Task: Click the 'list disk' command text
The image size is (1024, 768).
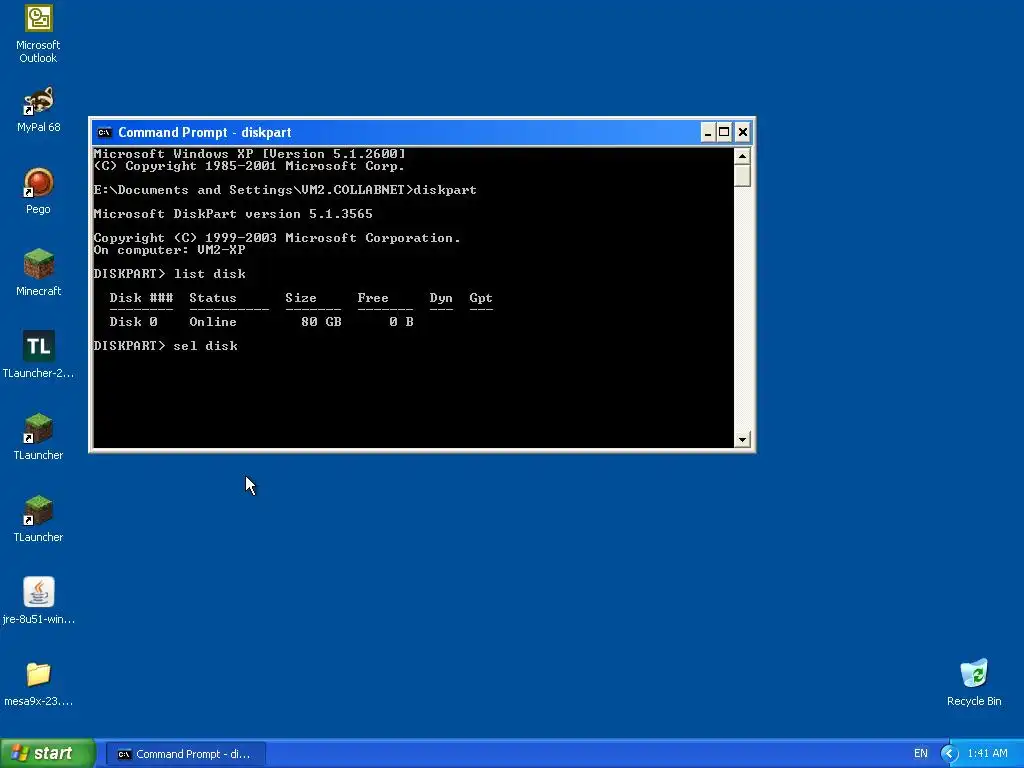Action: (210, 274)
